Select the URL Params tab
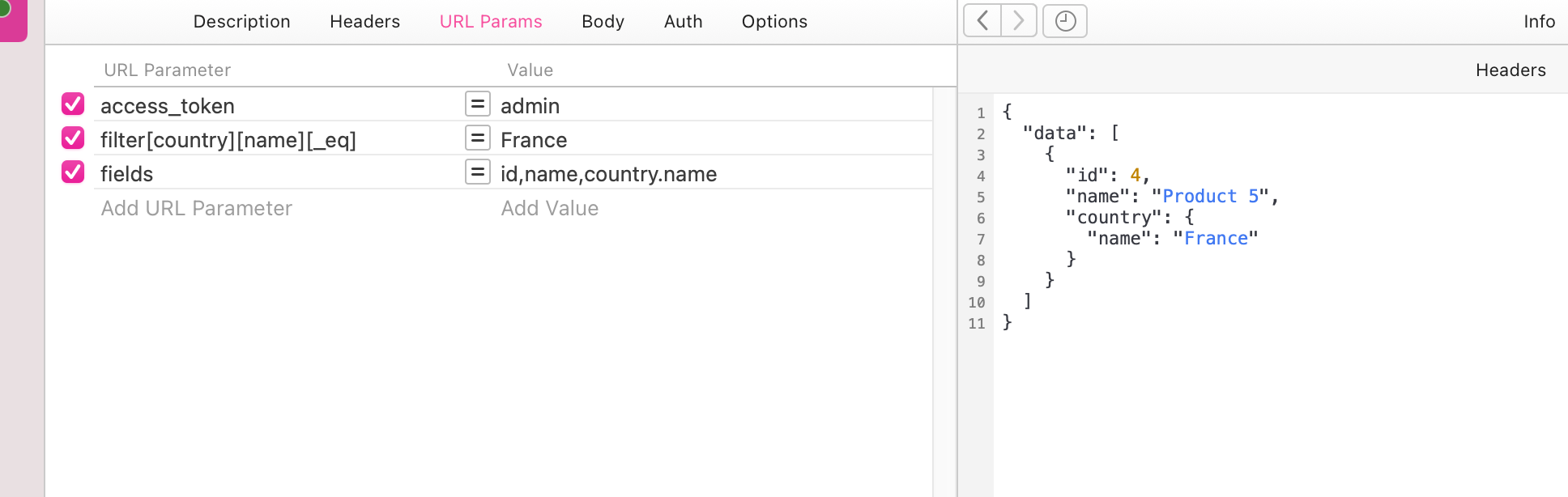 point(491,22)
